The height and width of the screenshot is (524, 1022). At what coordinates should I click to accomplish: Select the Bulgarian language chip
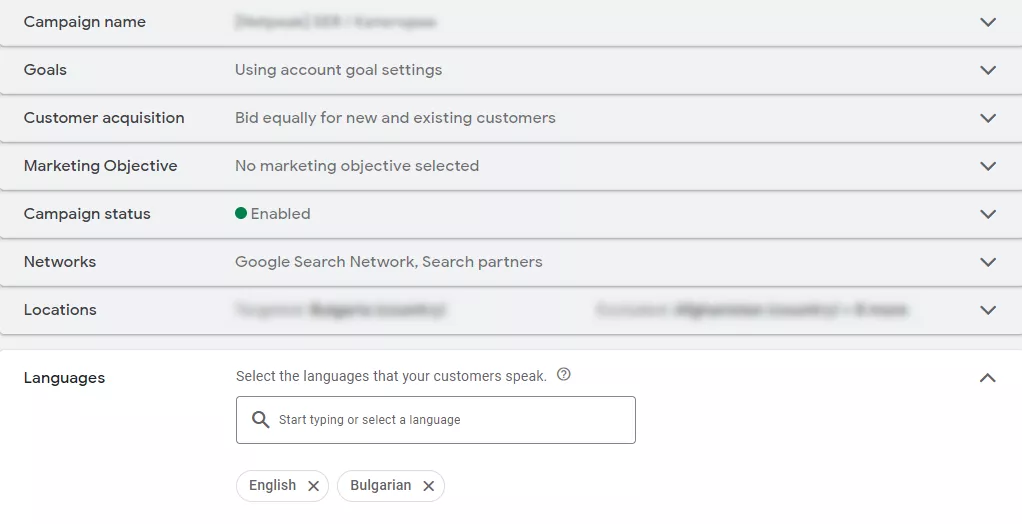(381, 486)
